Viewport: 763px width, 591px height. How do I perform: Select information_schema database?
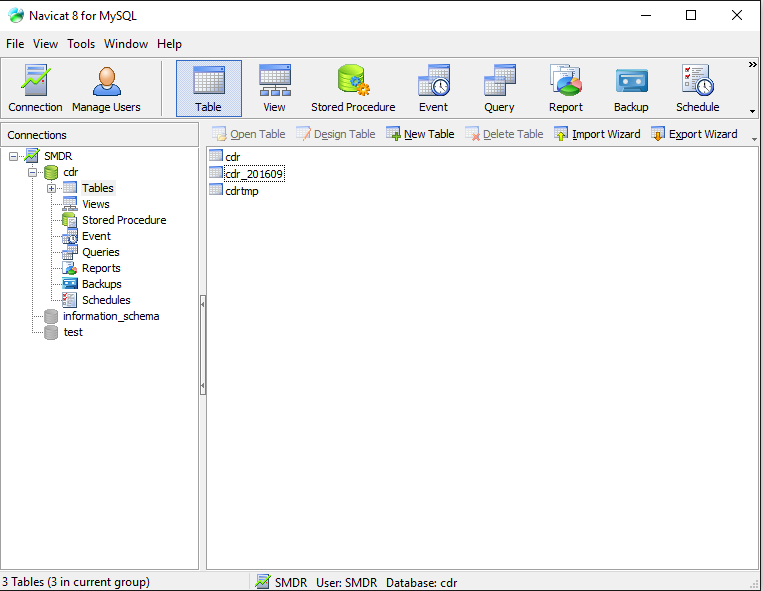pos(111,316)
